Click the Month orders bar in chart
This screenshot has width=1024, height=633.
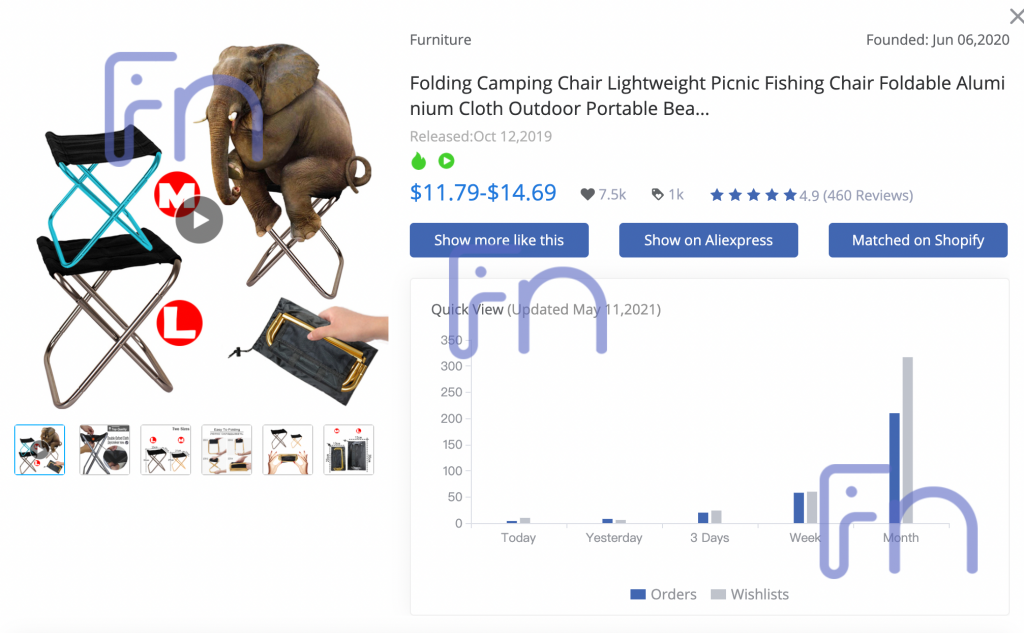(x=894, y=468)
